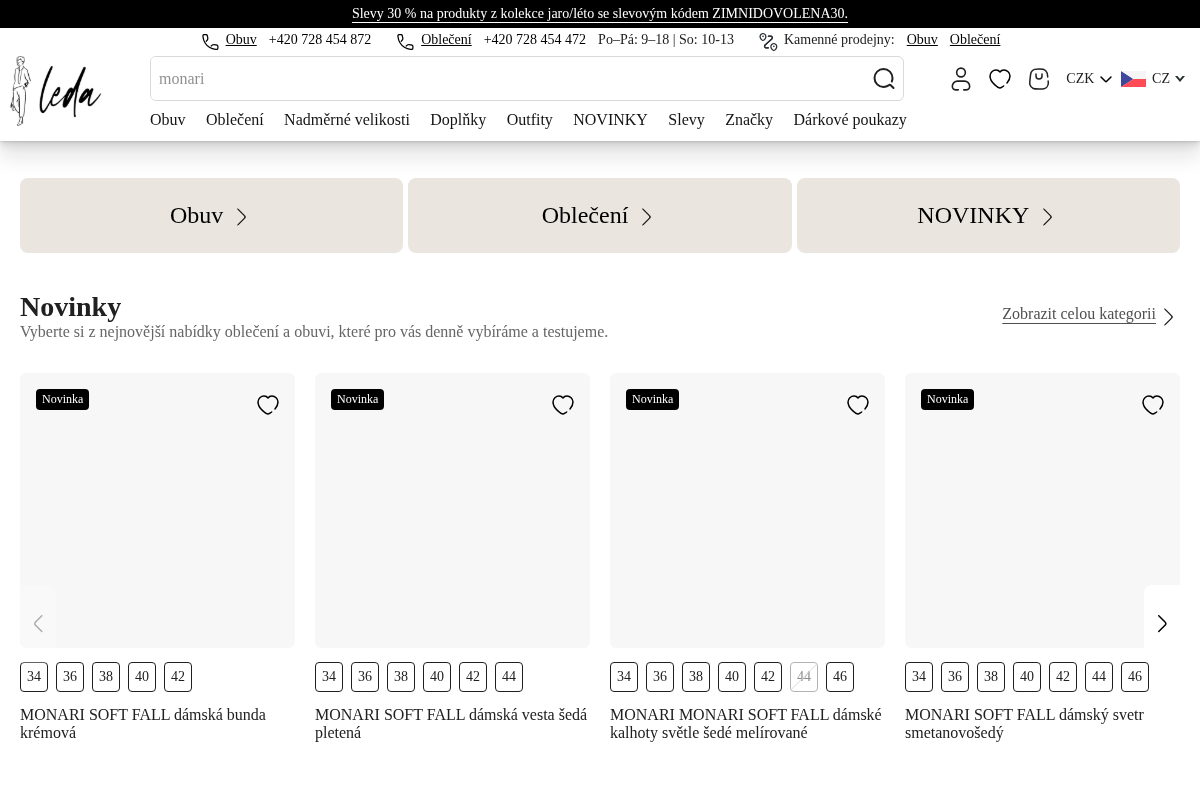Select size 40 for svetr smetanovošedý
The image size is (1200, 800).
click(x=1027, y=677)
